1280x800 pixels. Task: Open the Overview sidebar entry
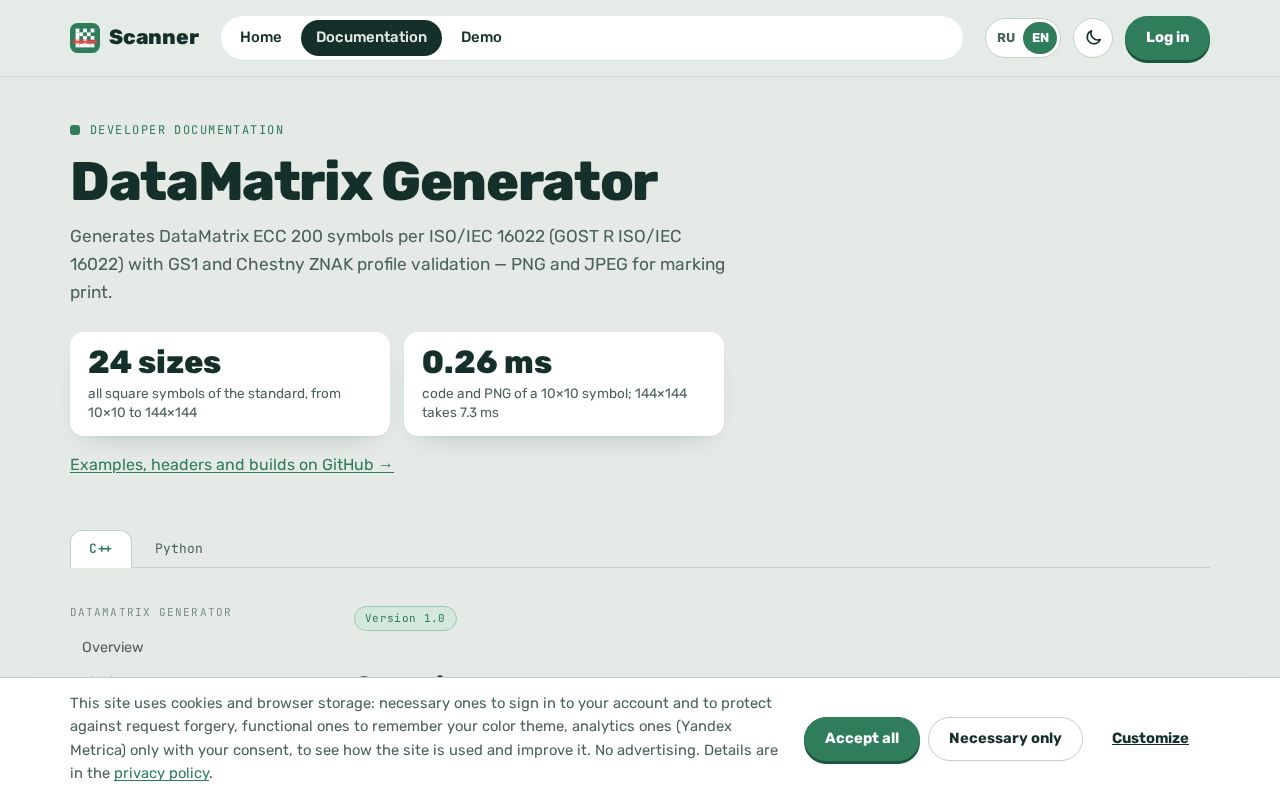tap(113, 647)
